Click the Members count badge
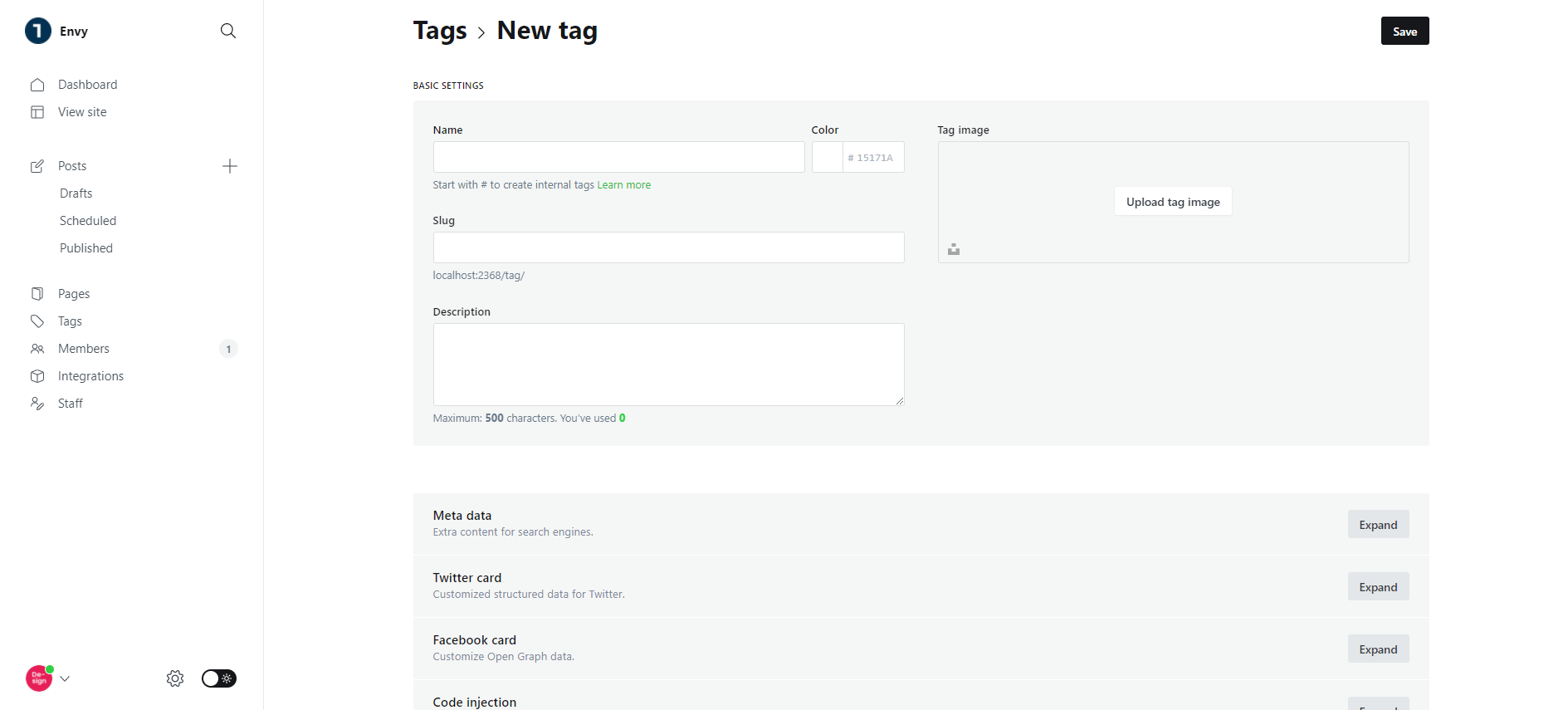Screen dimensions: 1568x710 tap(228, 349)
